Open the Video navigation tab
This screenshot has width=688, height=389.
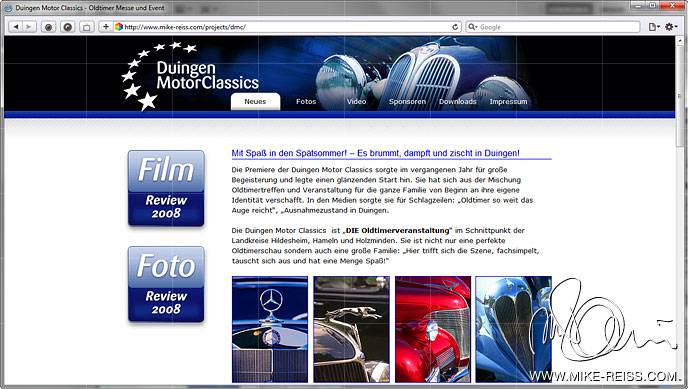(356, 101)
